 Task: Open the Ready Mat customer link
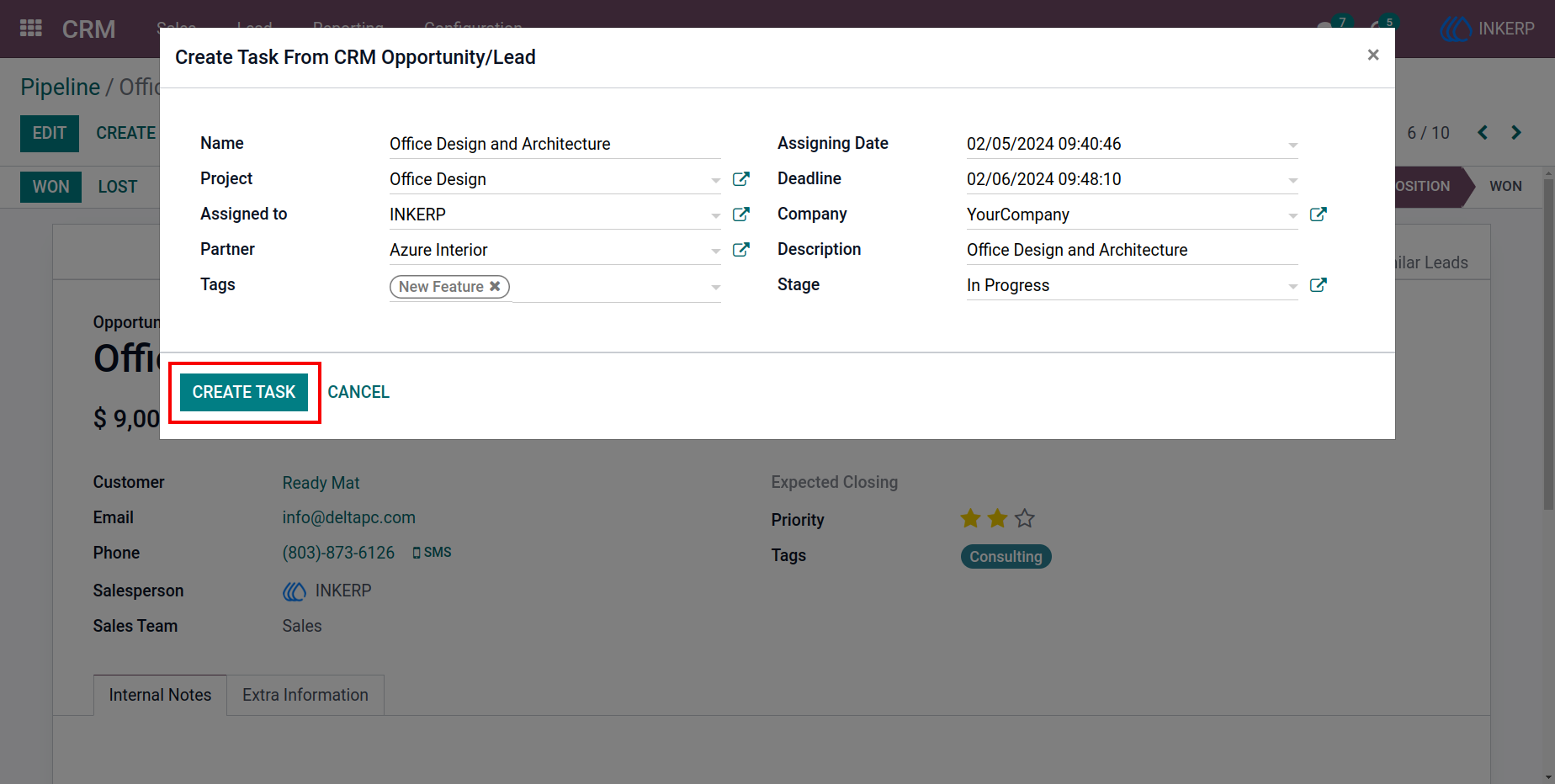pos(321,483)
